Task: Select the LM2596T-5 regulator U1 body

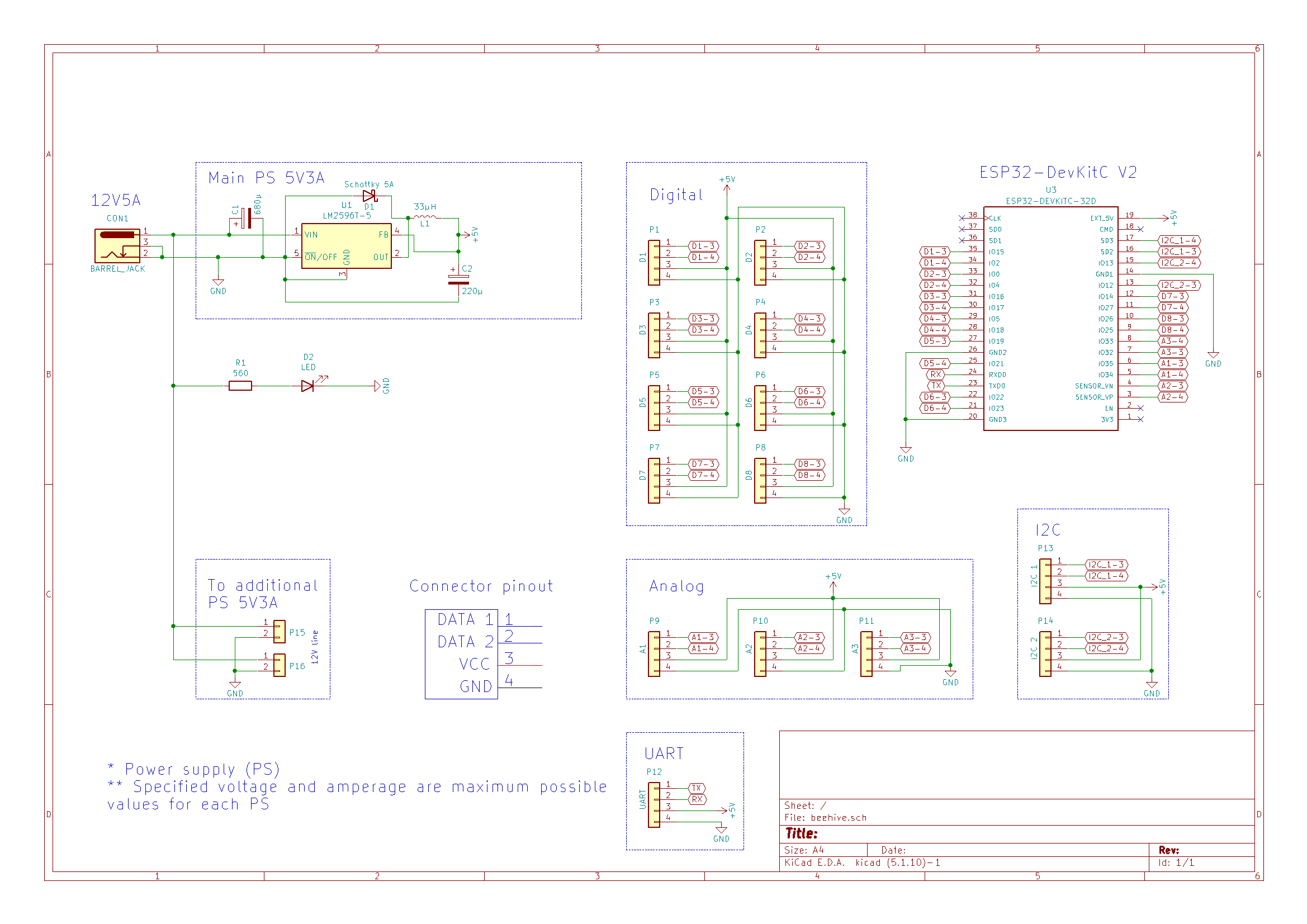Action: coord(346,245)
